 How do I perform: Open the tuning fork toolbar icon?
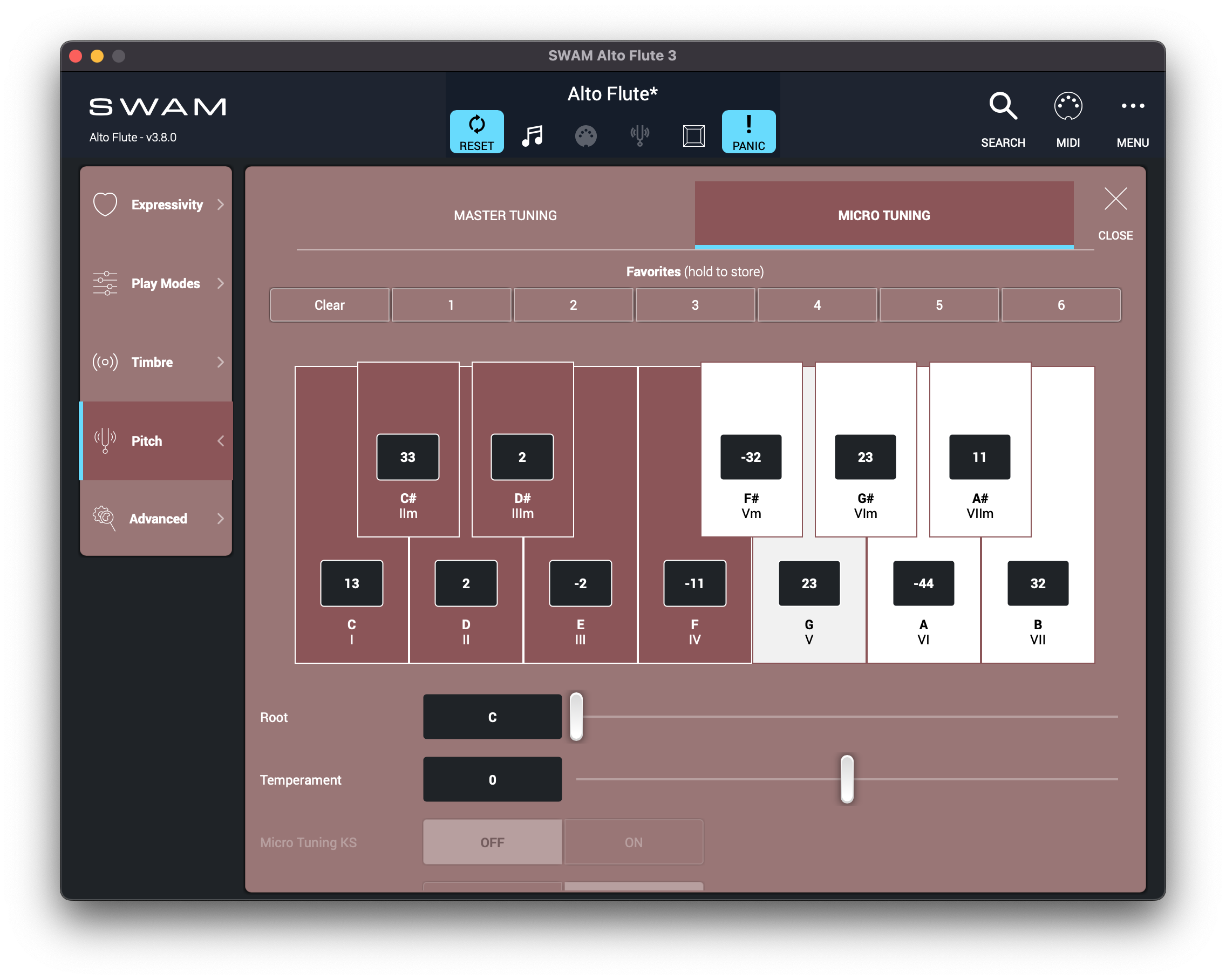[640, 136]
